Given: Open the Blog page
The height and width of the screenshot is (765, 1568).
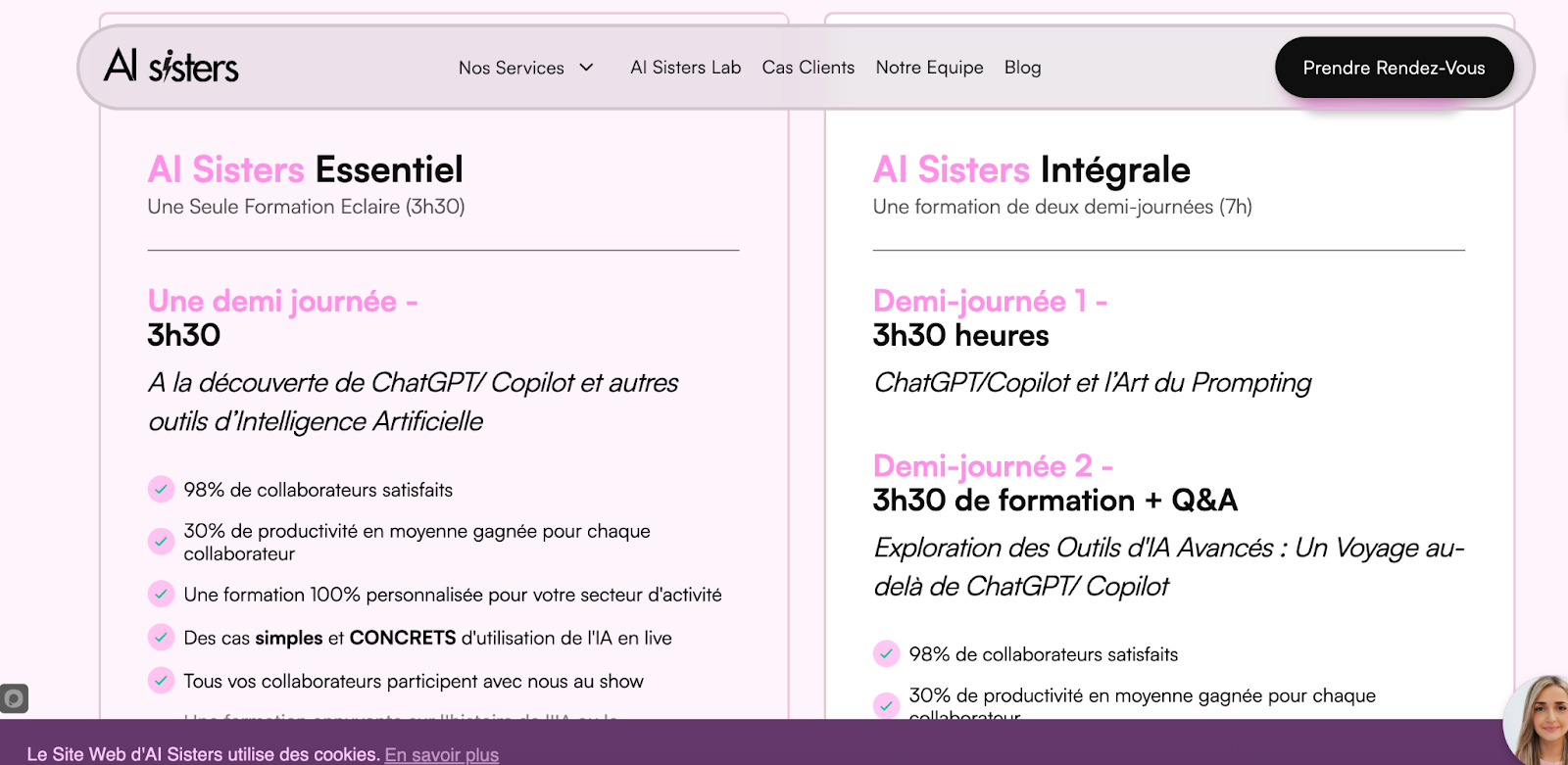Looking at the screenshot, I should 1022,68.
